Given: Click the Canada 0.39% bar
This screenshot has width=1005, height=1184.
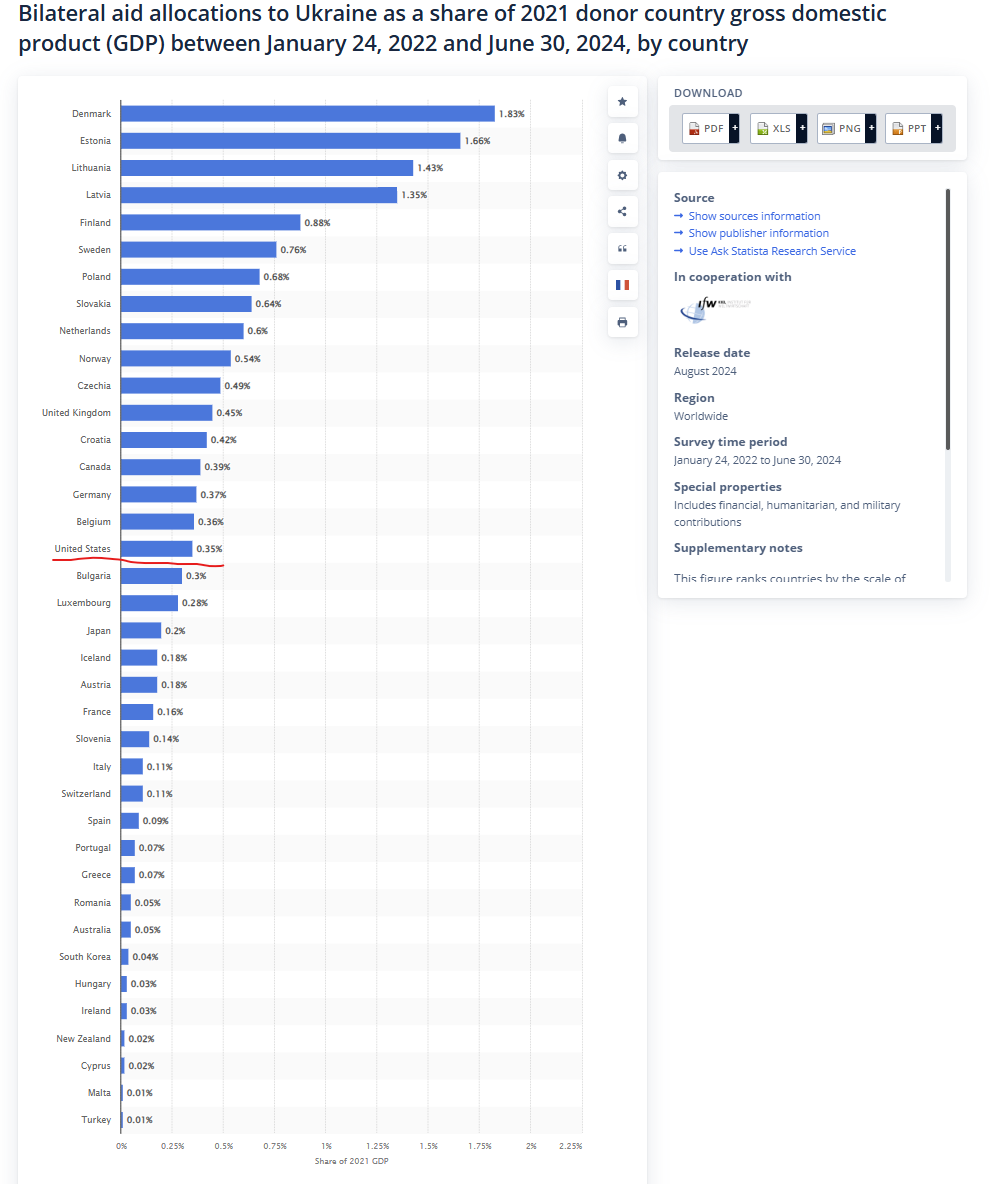Looking at the screenshot, I should pyautogui.click(x=161, y=467).
